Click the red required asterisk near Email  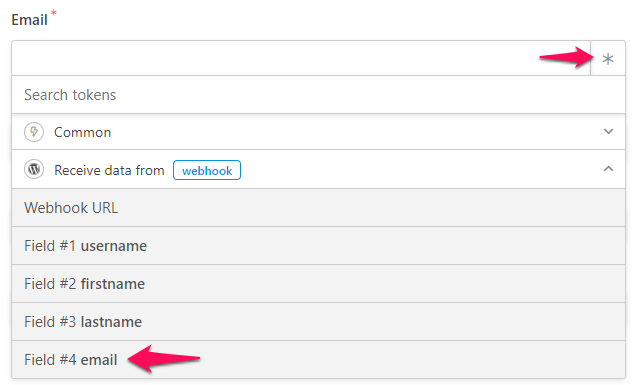tap(54, 13)
